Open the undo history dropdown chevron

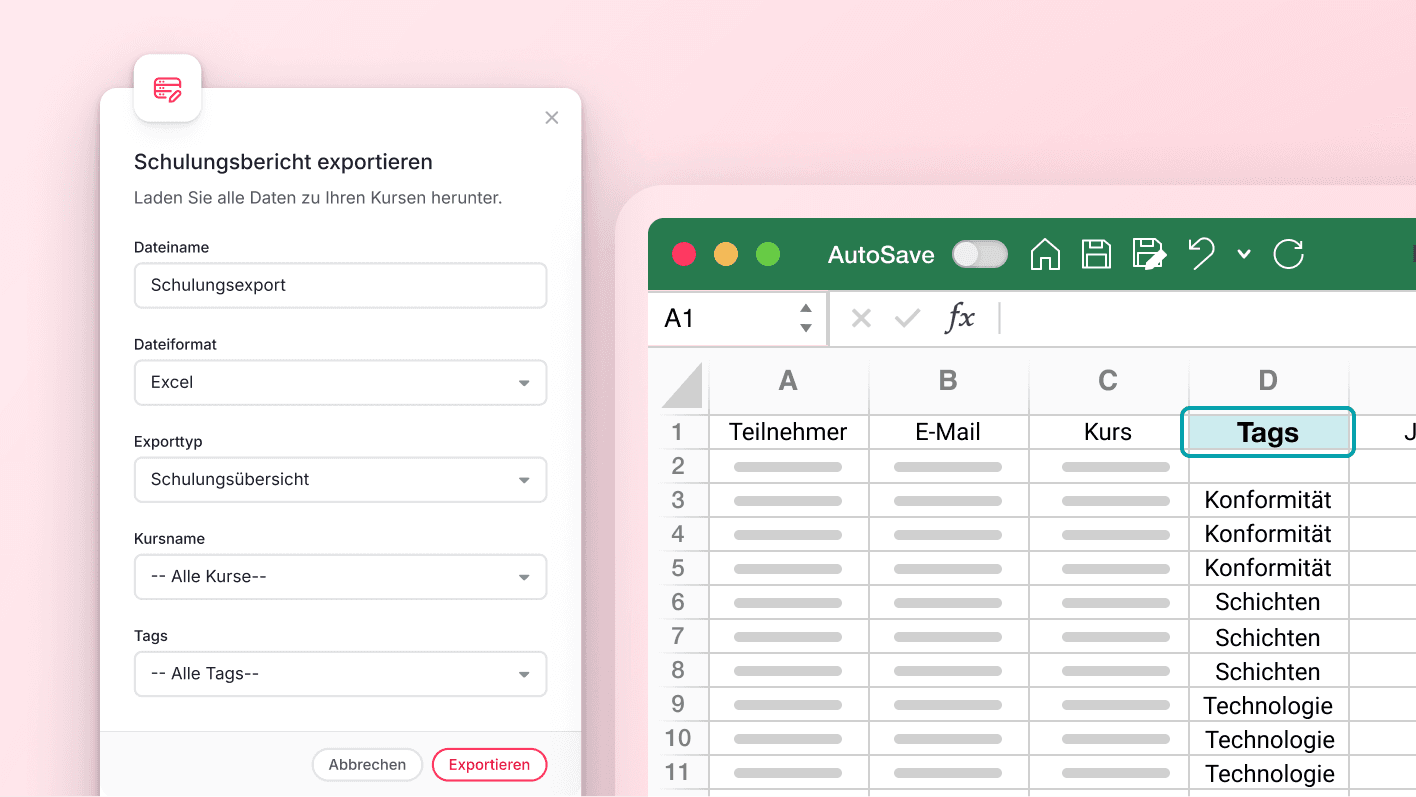1244,254
